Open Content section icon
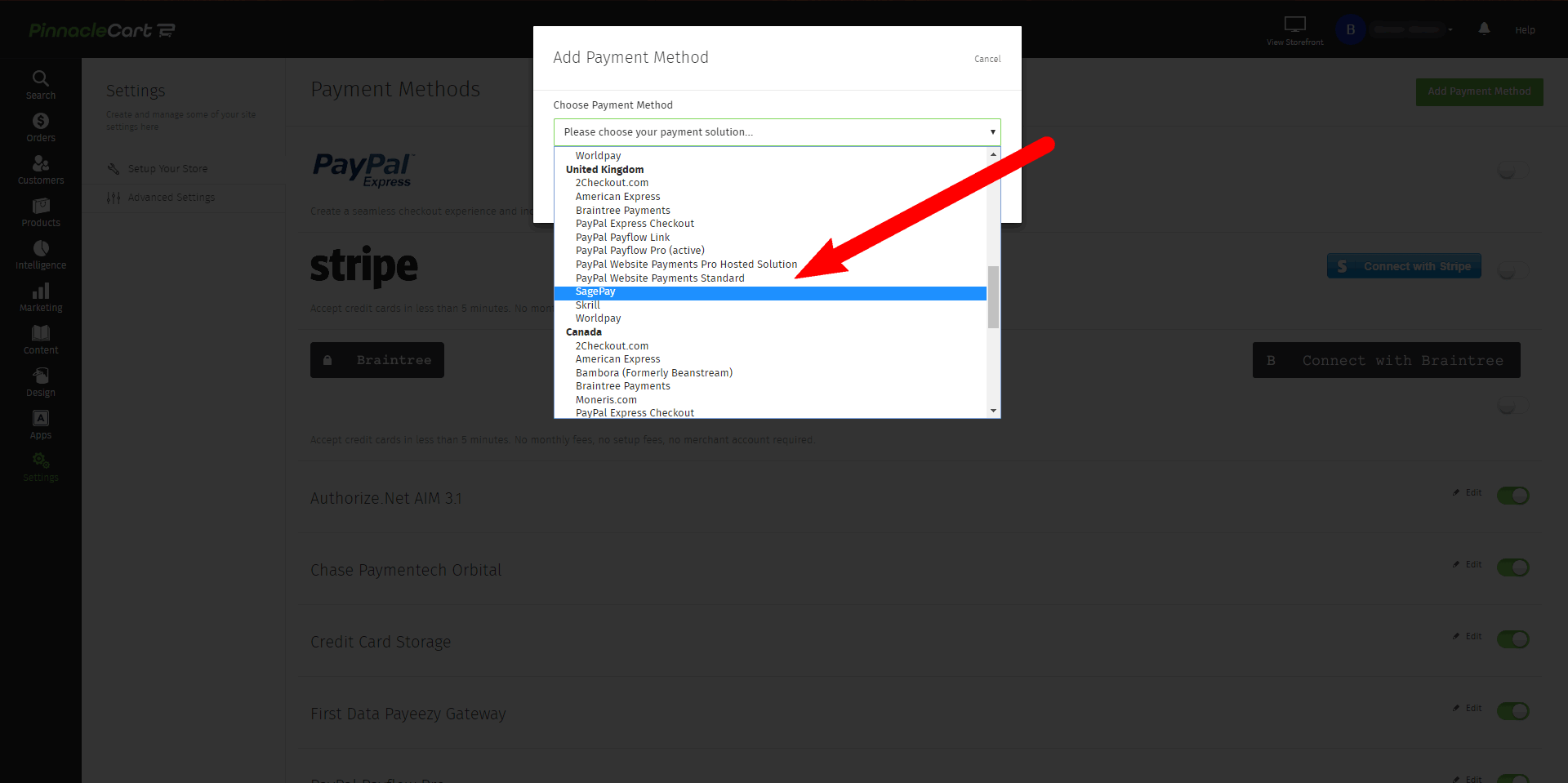Viewport: 1568px width, 783px height. 40,333
